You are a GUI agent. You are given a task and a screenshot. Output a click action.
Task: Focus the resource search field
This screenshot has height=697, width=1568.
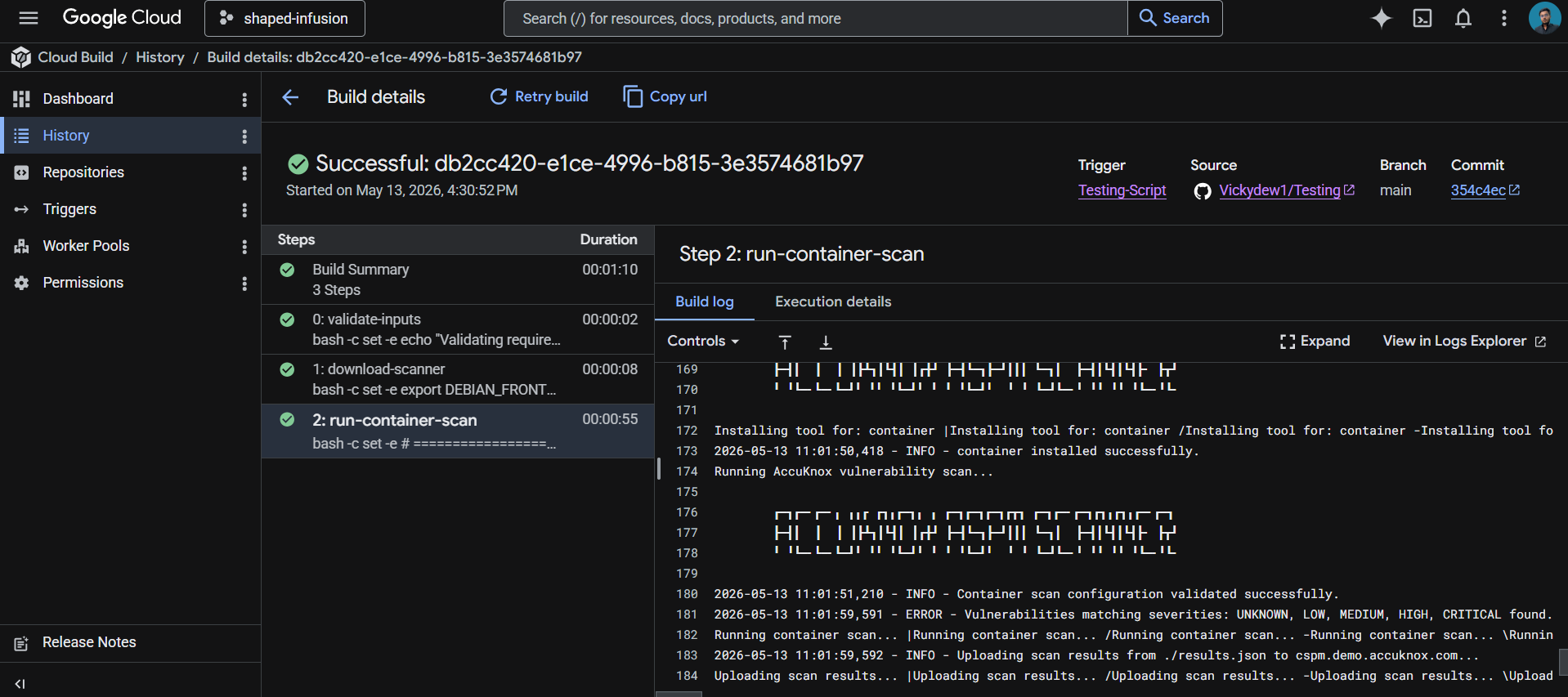[x=815, y=18]
